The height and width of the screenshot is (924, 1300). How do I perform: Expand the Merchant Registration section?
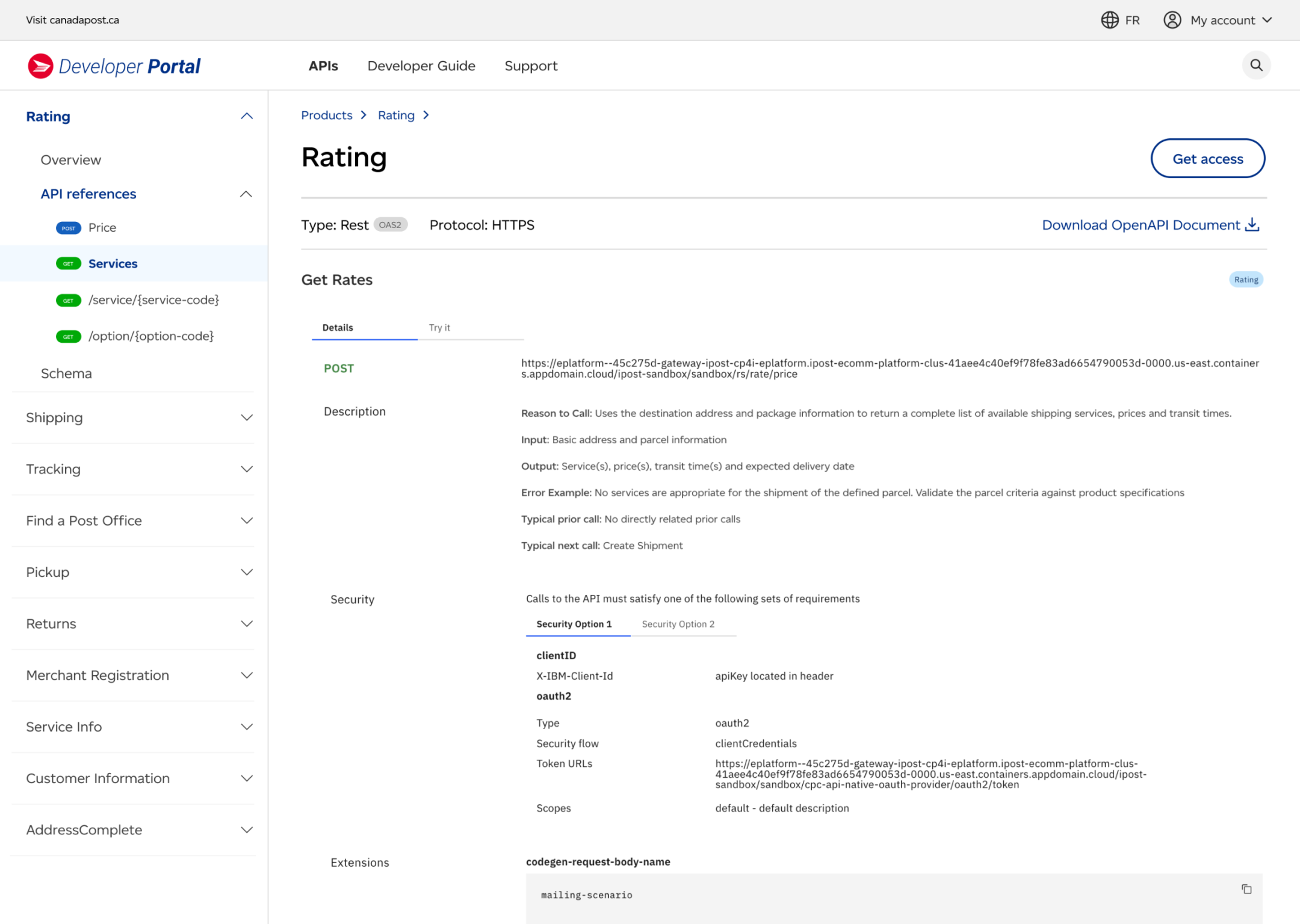click(x=247, y=675)
